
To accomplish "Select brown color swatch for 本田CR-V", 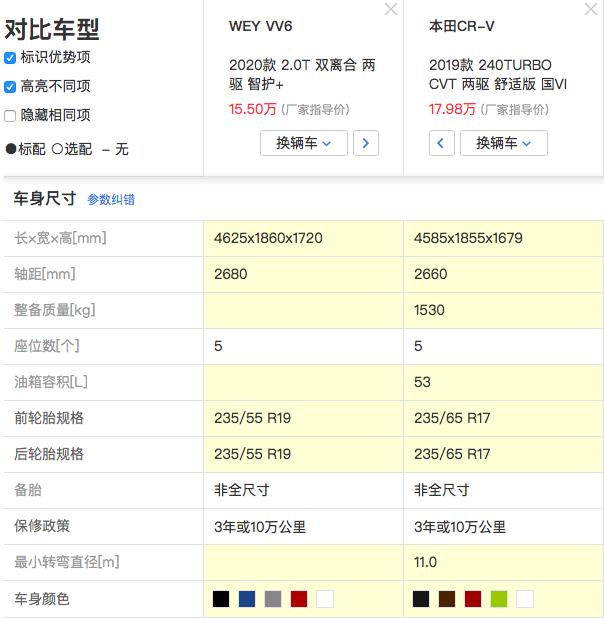I will [447, 599].
